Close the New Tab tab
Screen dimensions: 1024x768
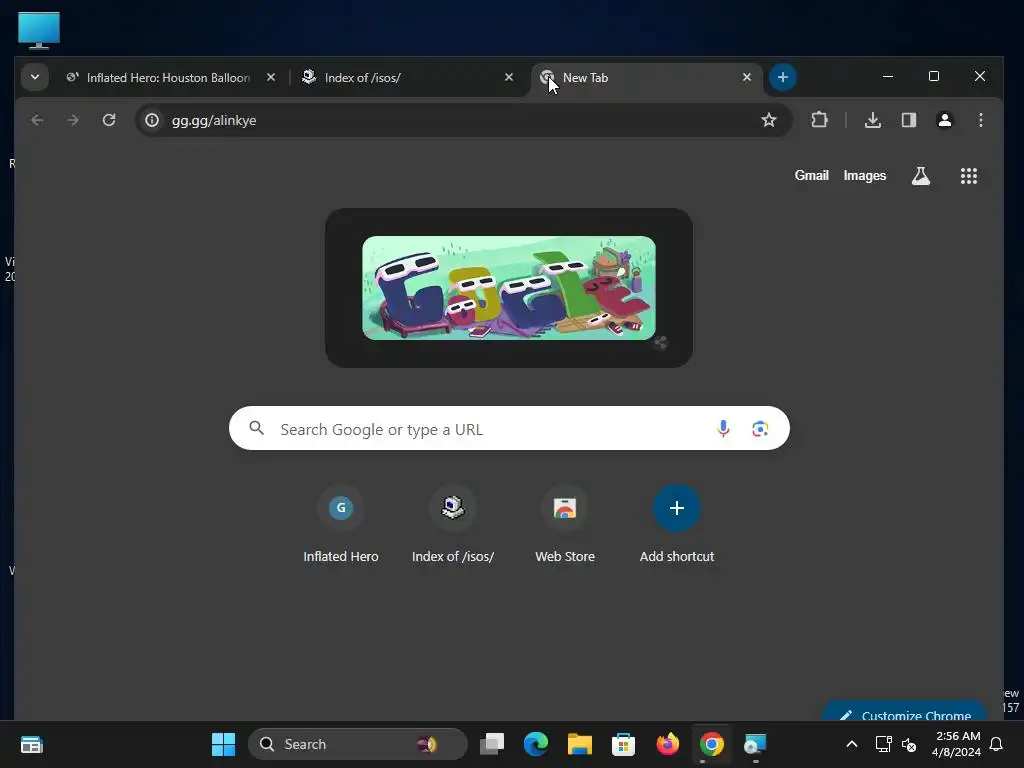tap(746, 77)
